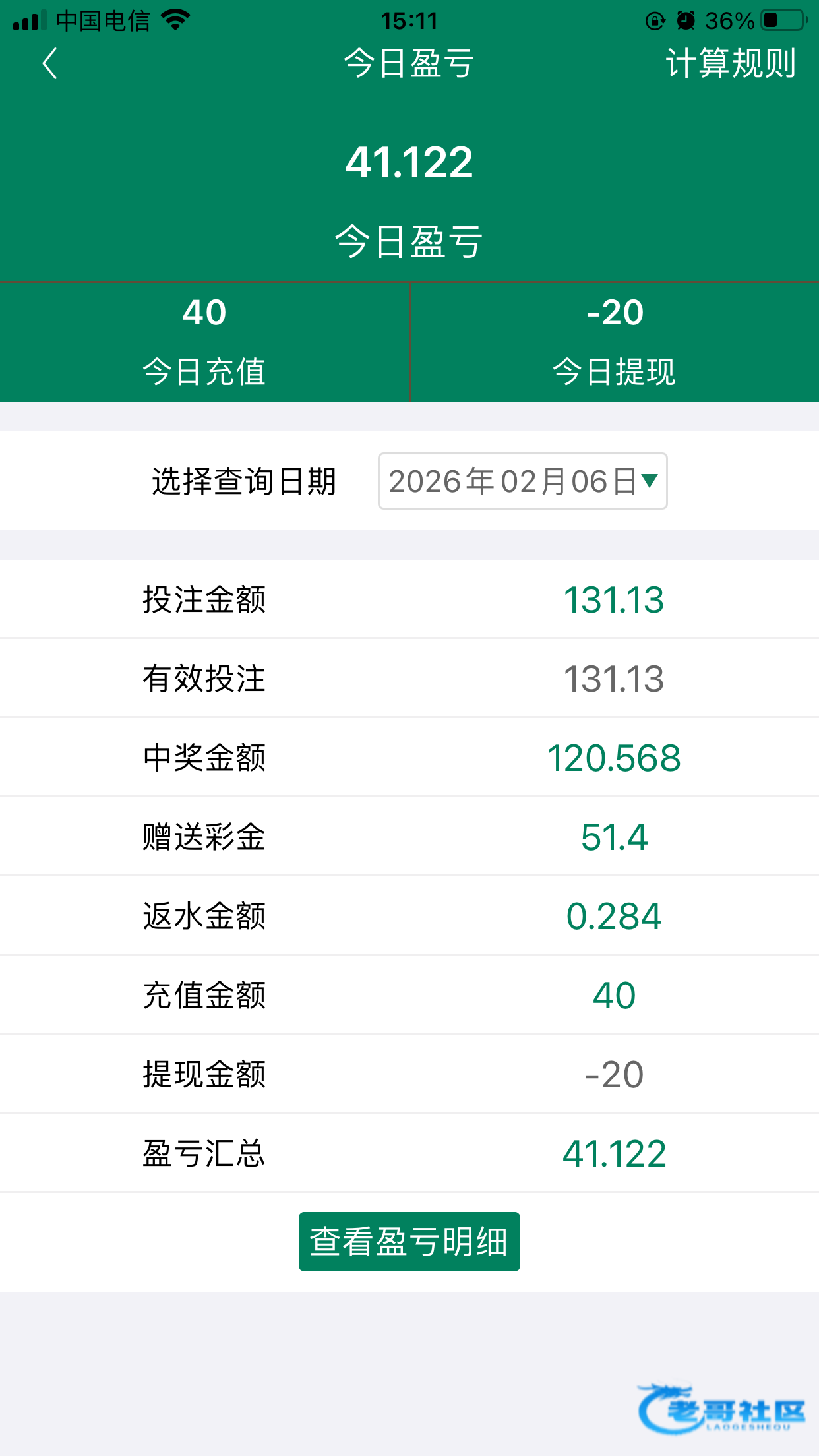Screen dimensions: 819x1456
Task: Tap the cellular signal bars icon
Action: pyautogui.click(x=30, y=21)
